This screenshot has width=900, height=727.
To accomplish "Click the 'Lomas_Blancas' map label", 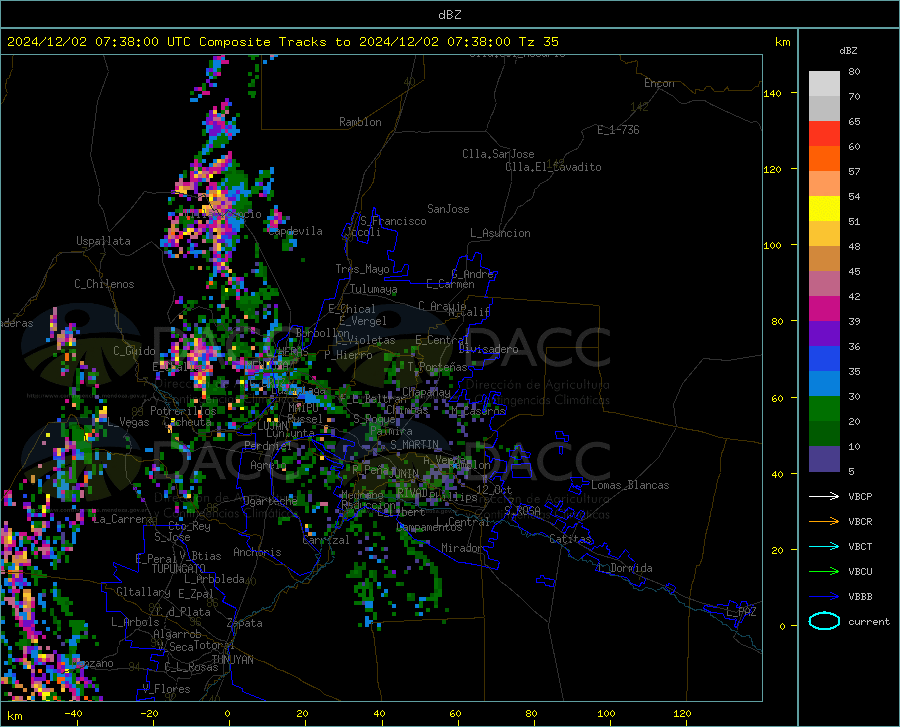I will coord(630,485).
